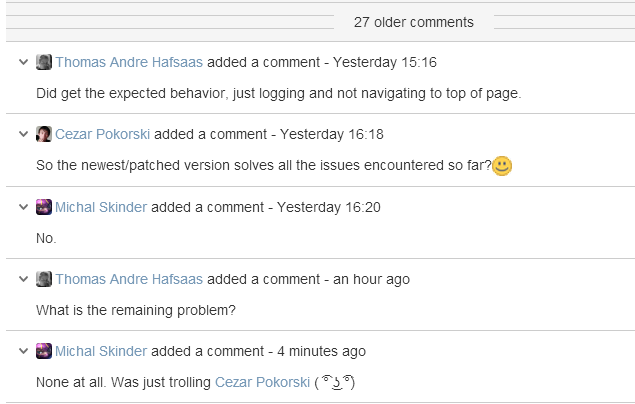The image size is (635, 404).
Task: Click the yellow smiley emoticon
Action: [502, 166]
